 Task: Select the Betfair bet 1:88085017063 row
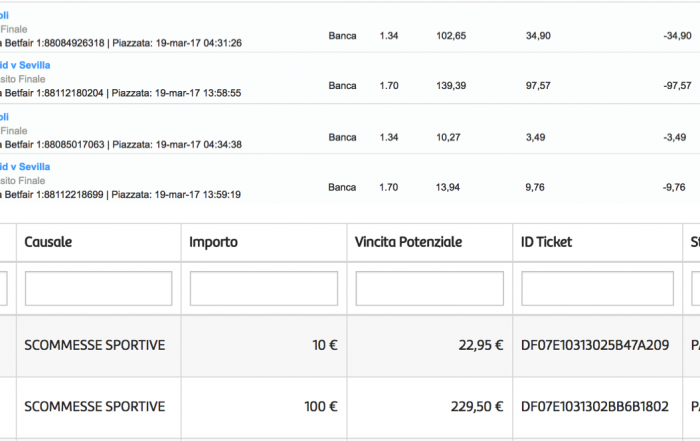350,129
